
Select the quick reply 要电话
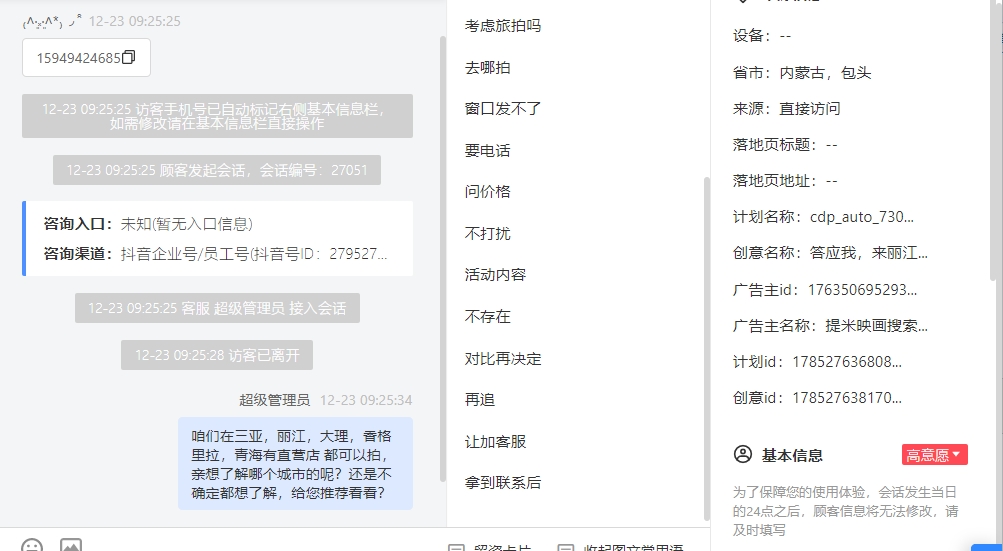[487, 150]
